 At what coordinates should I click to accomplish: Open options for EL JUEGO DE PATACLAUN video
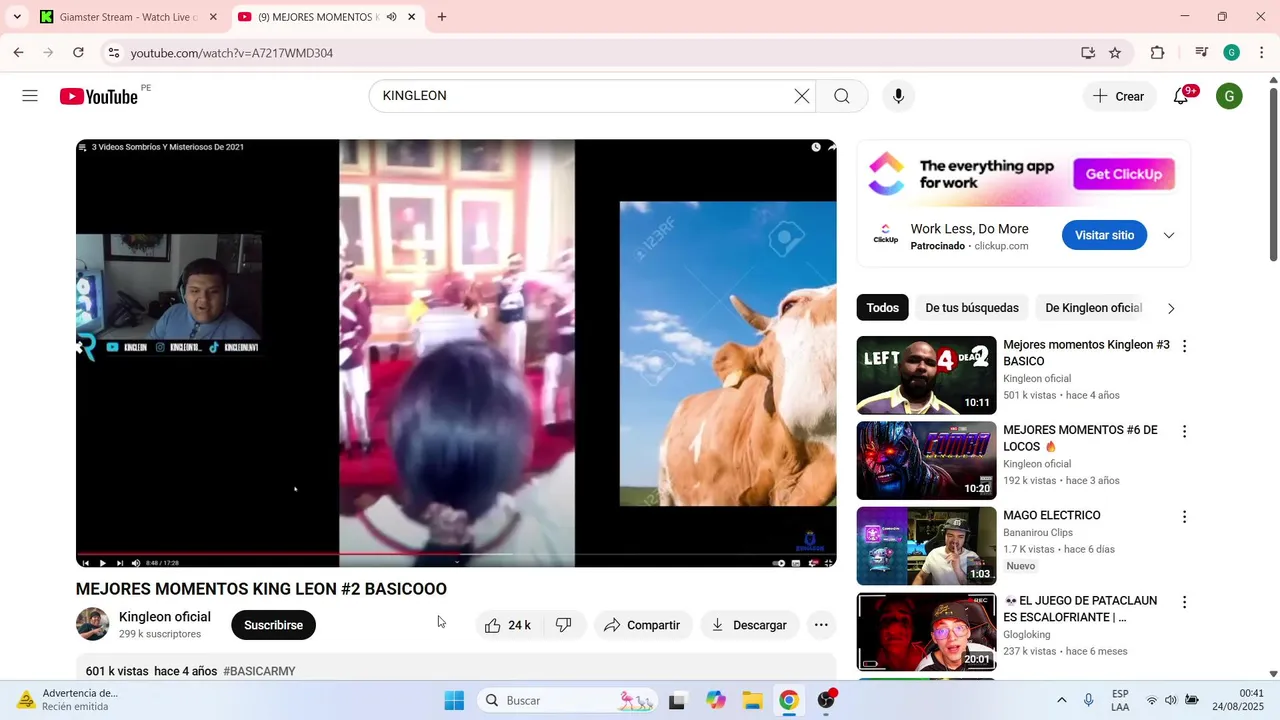pos(1184,603)
